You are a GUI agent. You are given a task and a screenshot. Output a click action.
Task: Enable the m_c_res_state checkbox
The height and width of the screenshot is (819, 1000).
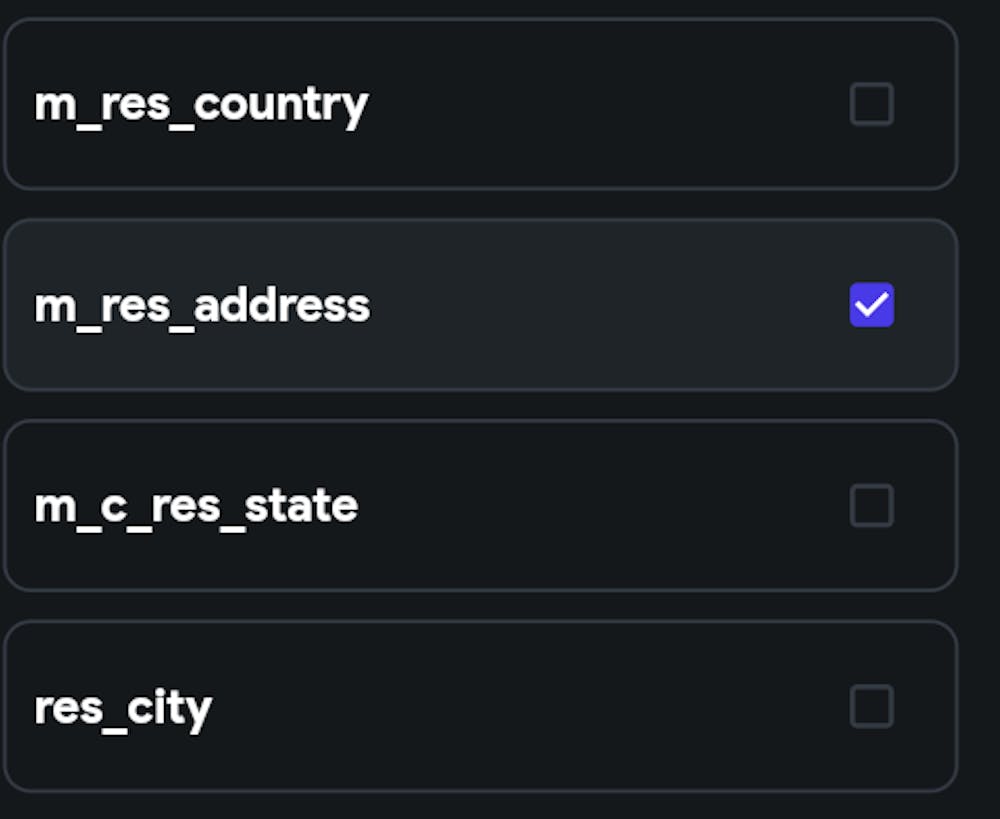click(x=871, y=506)
